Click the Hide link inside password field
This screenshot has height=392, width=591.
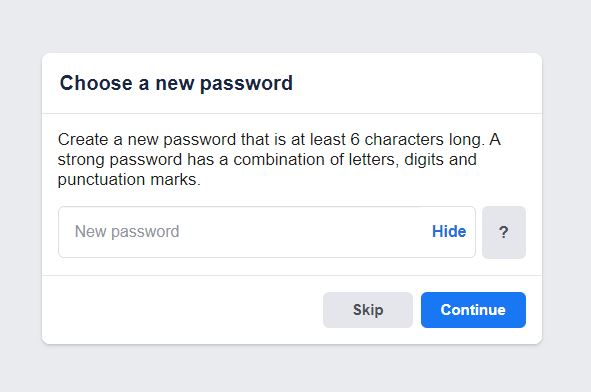[x=449, y=231]
